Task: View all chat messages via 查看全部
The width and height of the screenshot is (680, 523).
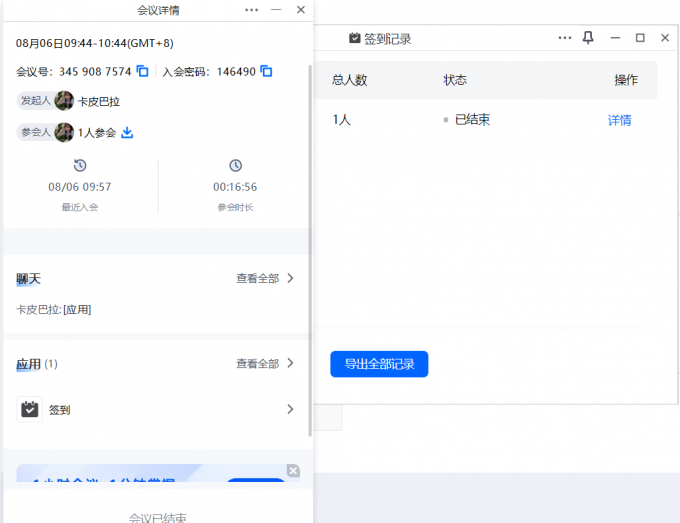Action: (x=258, y=278)
